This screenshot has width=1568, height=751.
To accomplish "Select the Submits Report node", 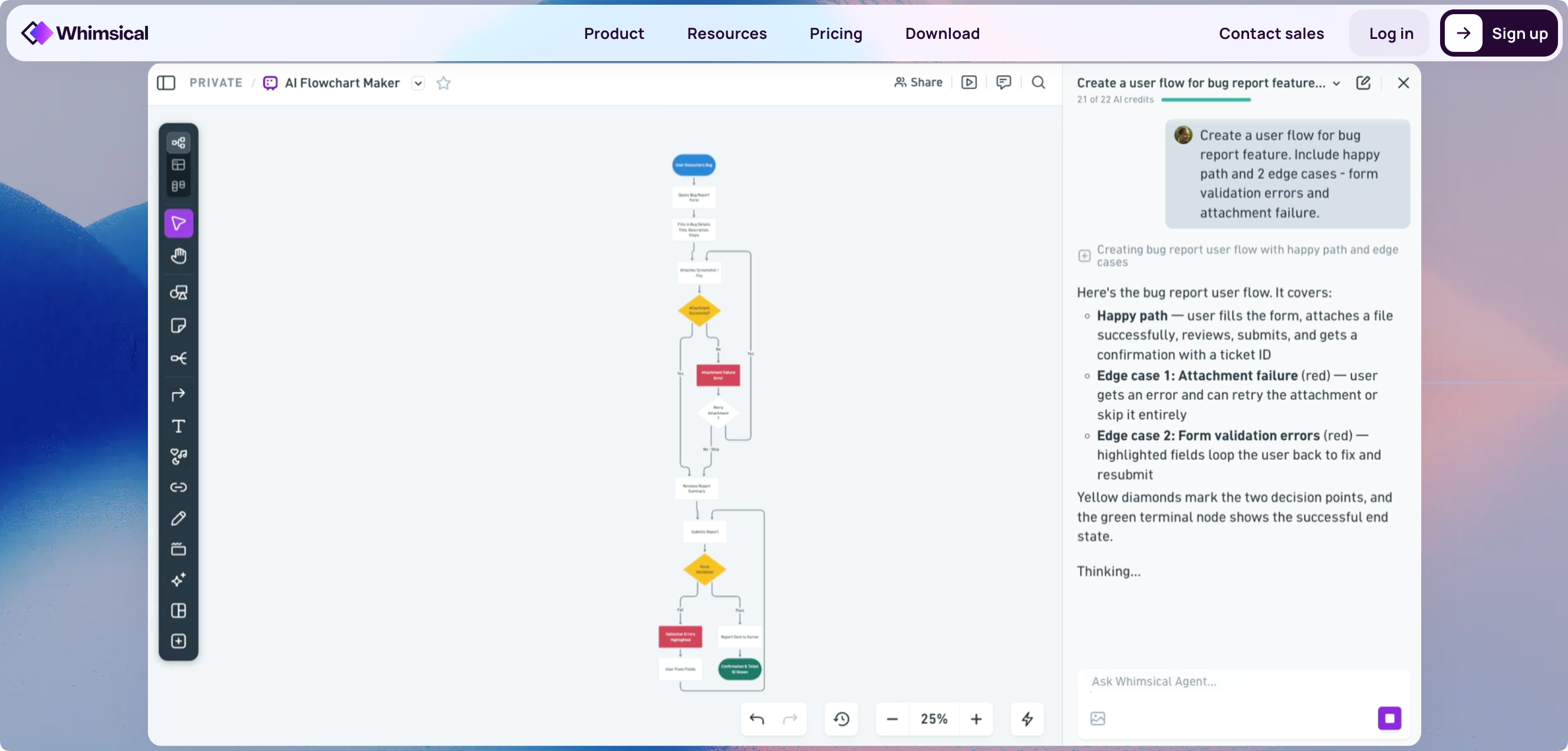I will coord(705,532).
